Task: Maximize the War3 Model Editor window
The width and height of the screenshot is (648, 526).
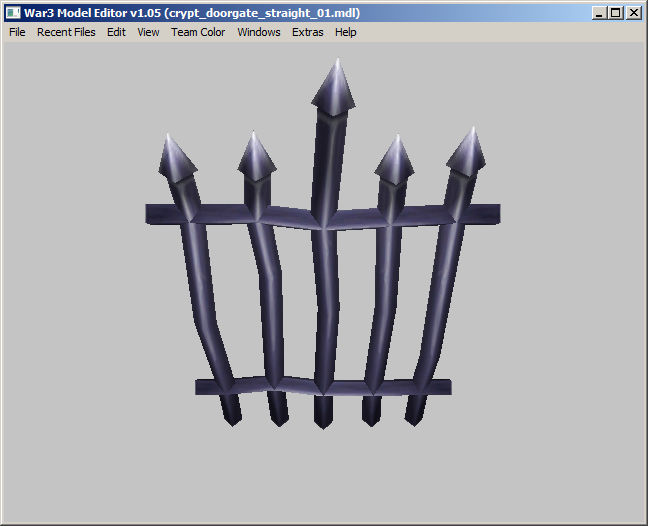Action: 616,13
